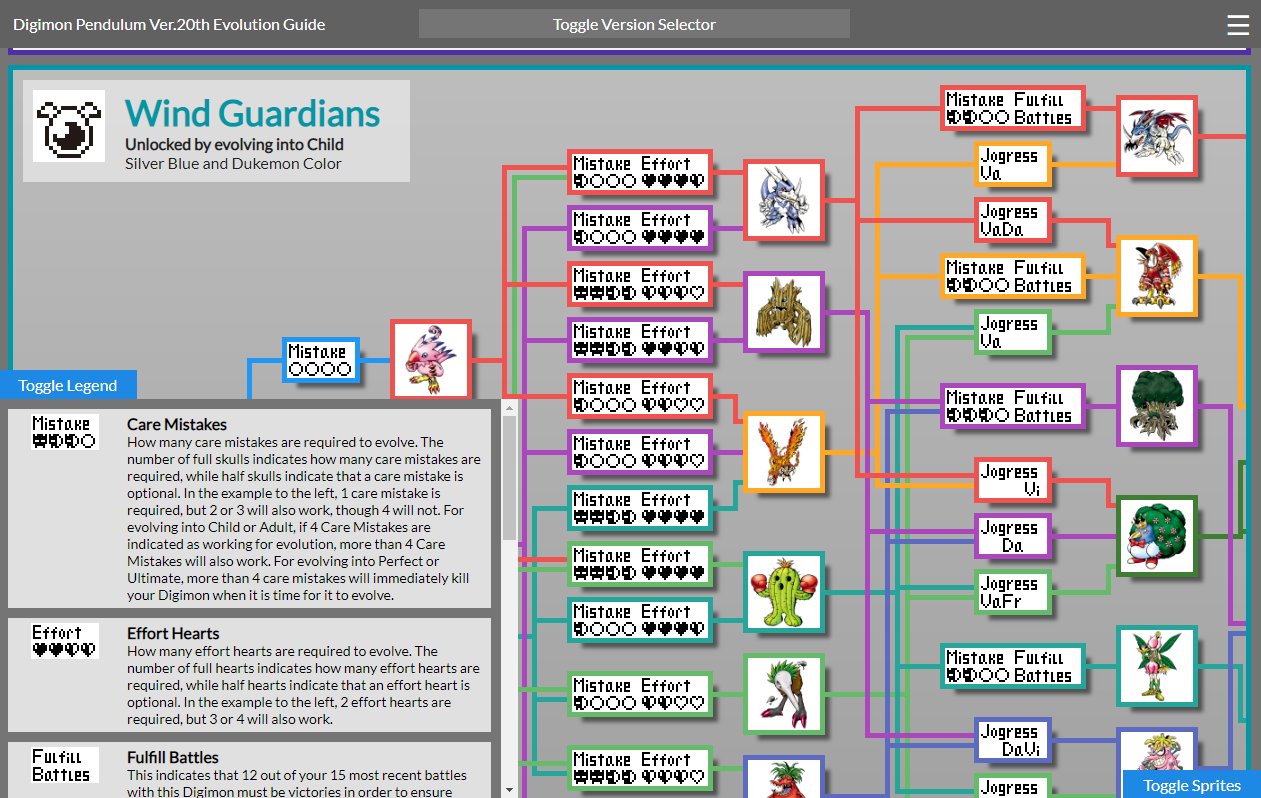The width and height of the screenshot is (1261, 798).
Task: Click "Digimon Pendulum Ver.20th Evolution Guide" header title
Action: click(169, 24)
